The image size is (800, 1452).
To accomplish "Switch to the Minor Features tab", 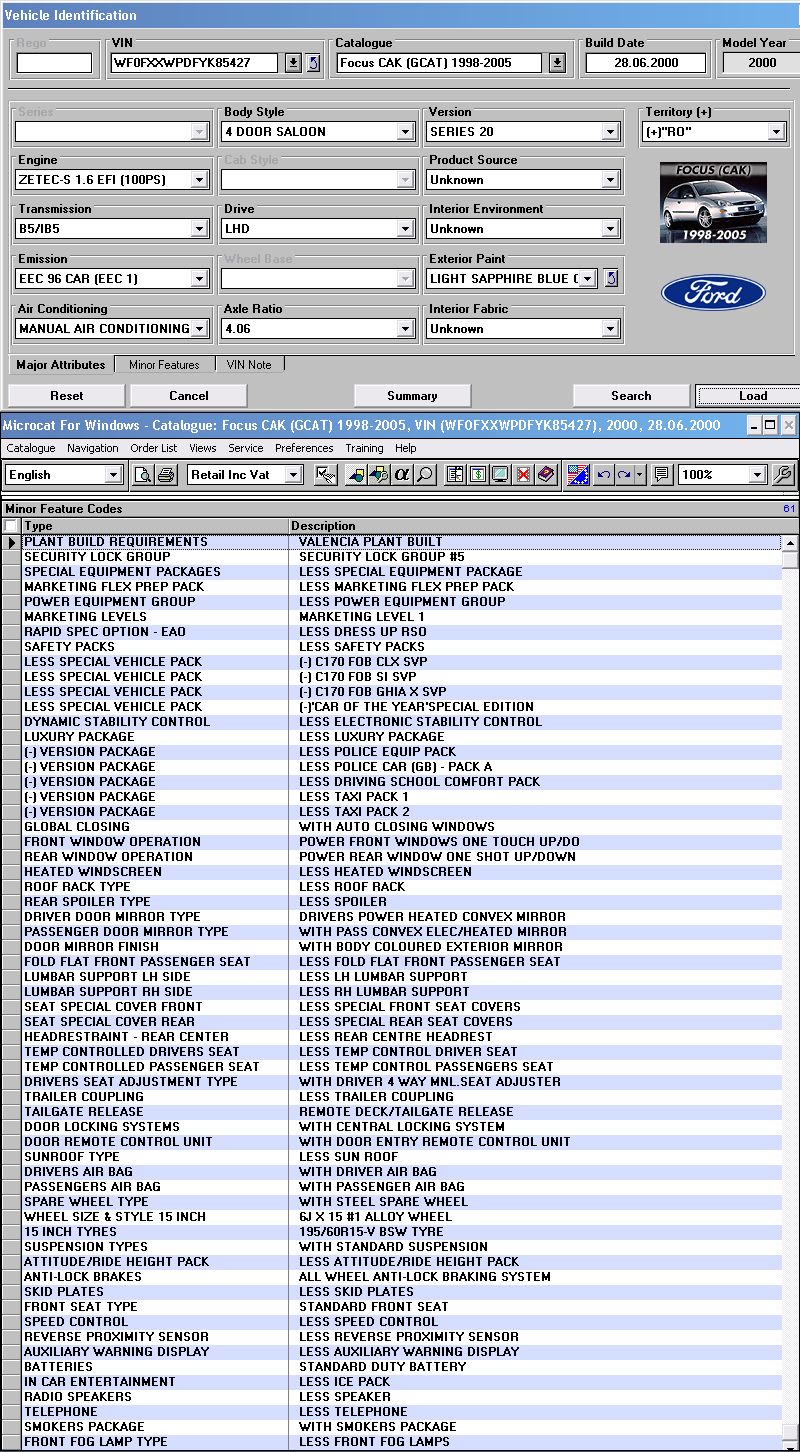I will tap(164, 365).
